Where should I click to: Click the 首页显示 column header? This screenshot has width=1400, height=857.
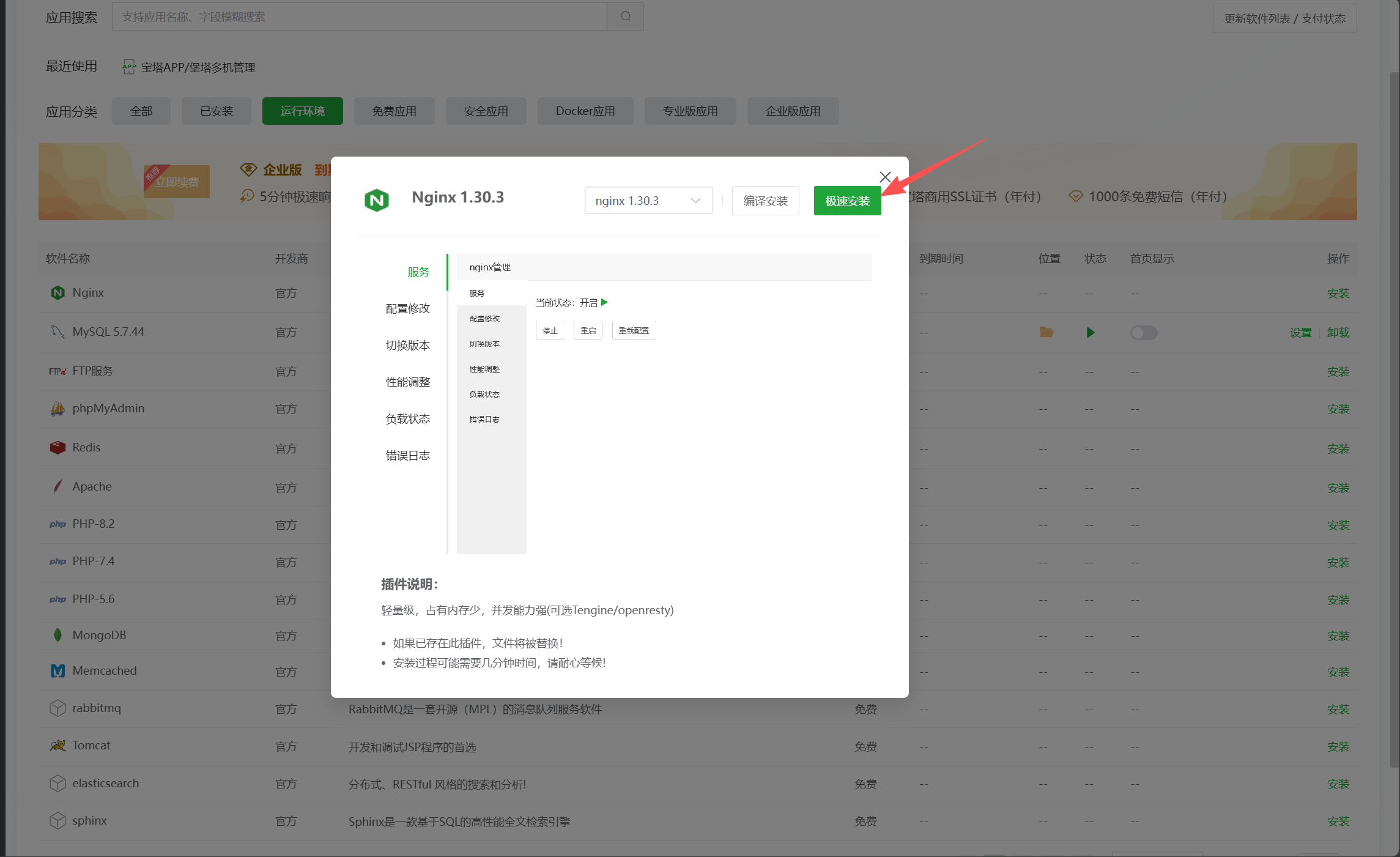(1152, 258)
